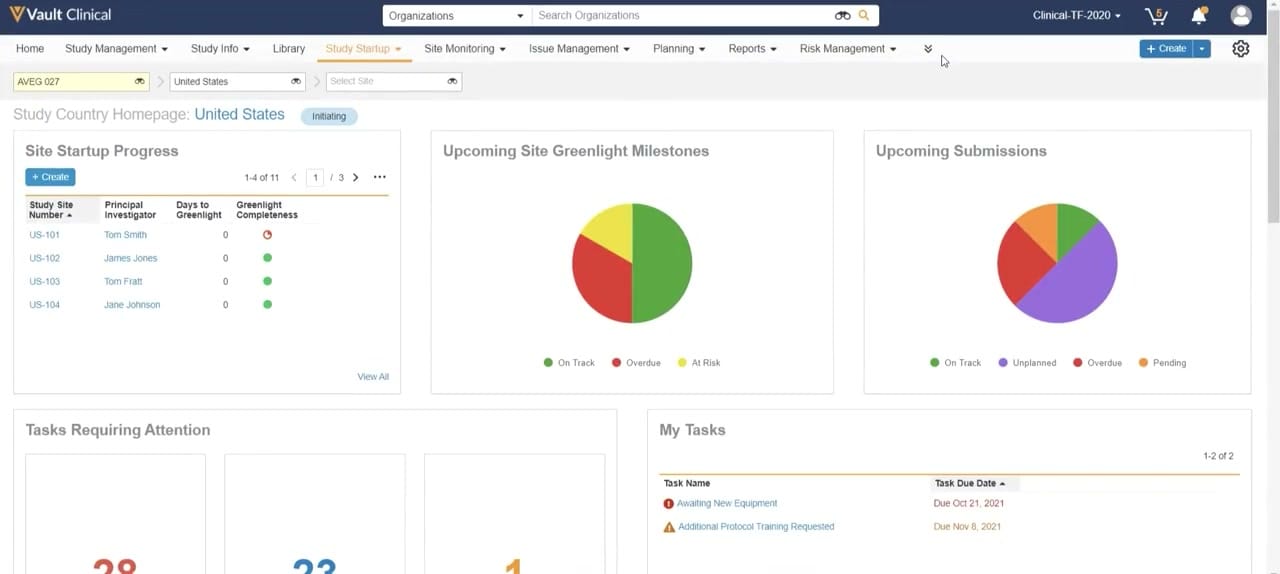This screenshot has width=1280, height=574.
Task: Toggle At Risk legend item
Action: (698, 363)
